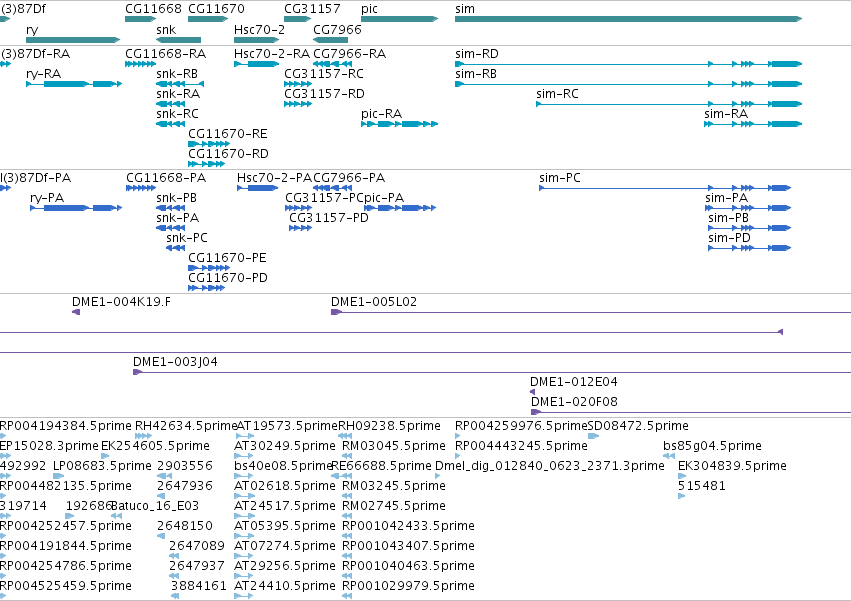Select the Hsc70-2 gene label
Viewport: 851px width, 601px height.
click(259, 30)
